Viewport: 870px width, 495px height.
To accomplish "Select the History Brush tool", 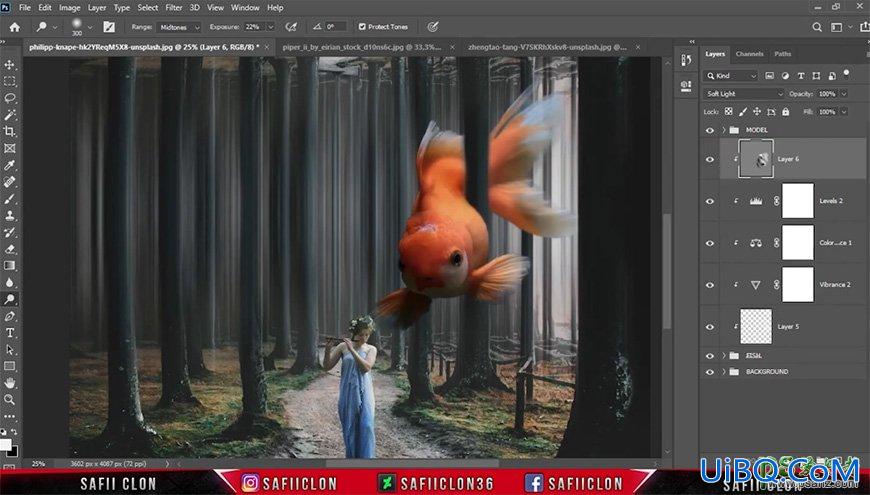I will (x=9, y=232).
